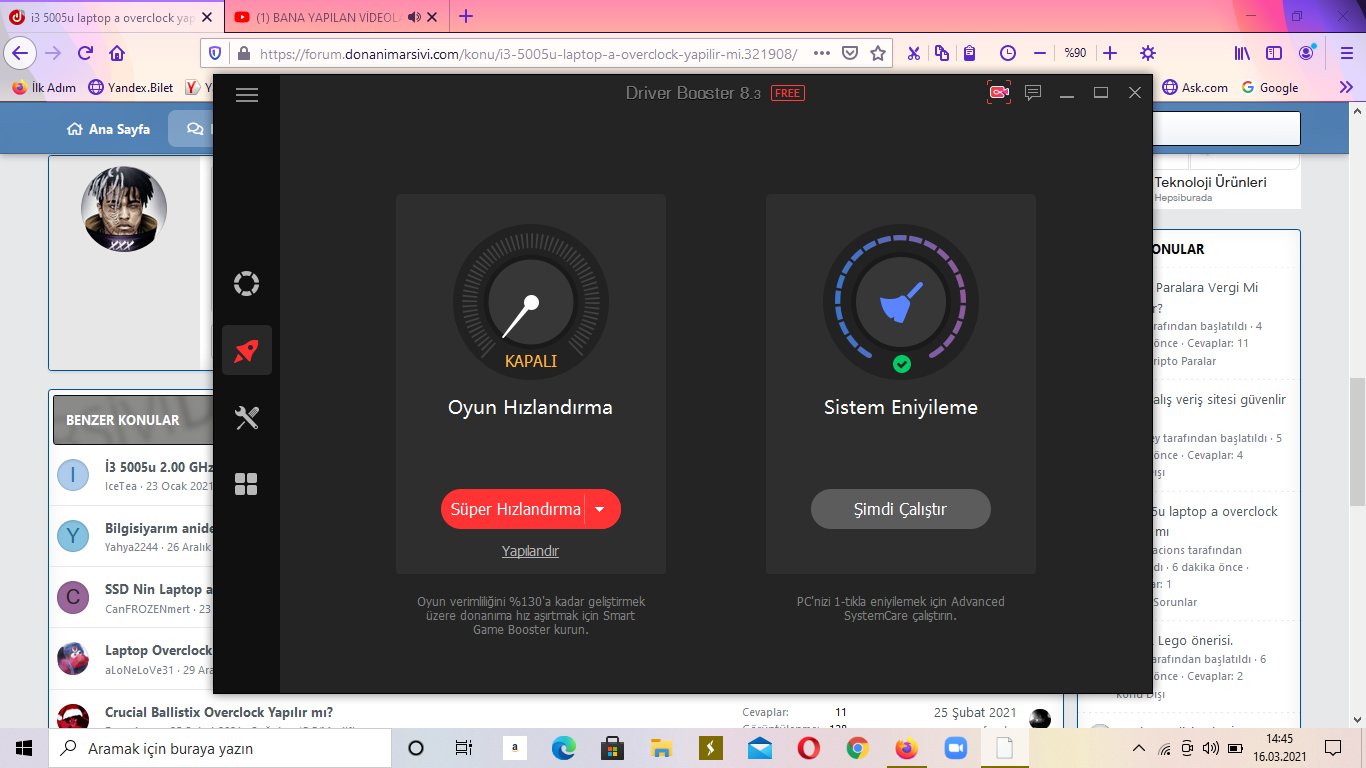Go to Firefox home page
The image size is (1366, 768).
coord(117,53)
